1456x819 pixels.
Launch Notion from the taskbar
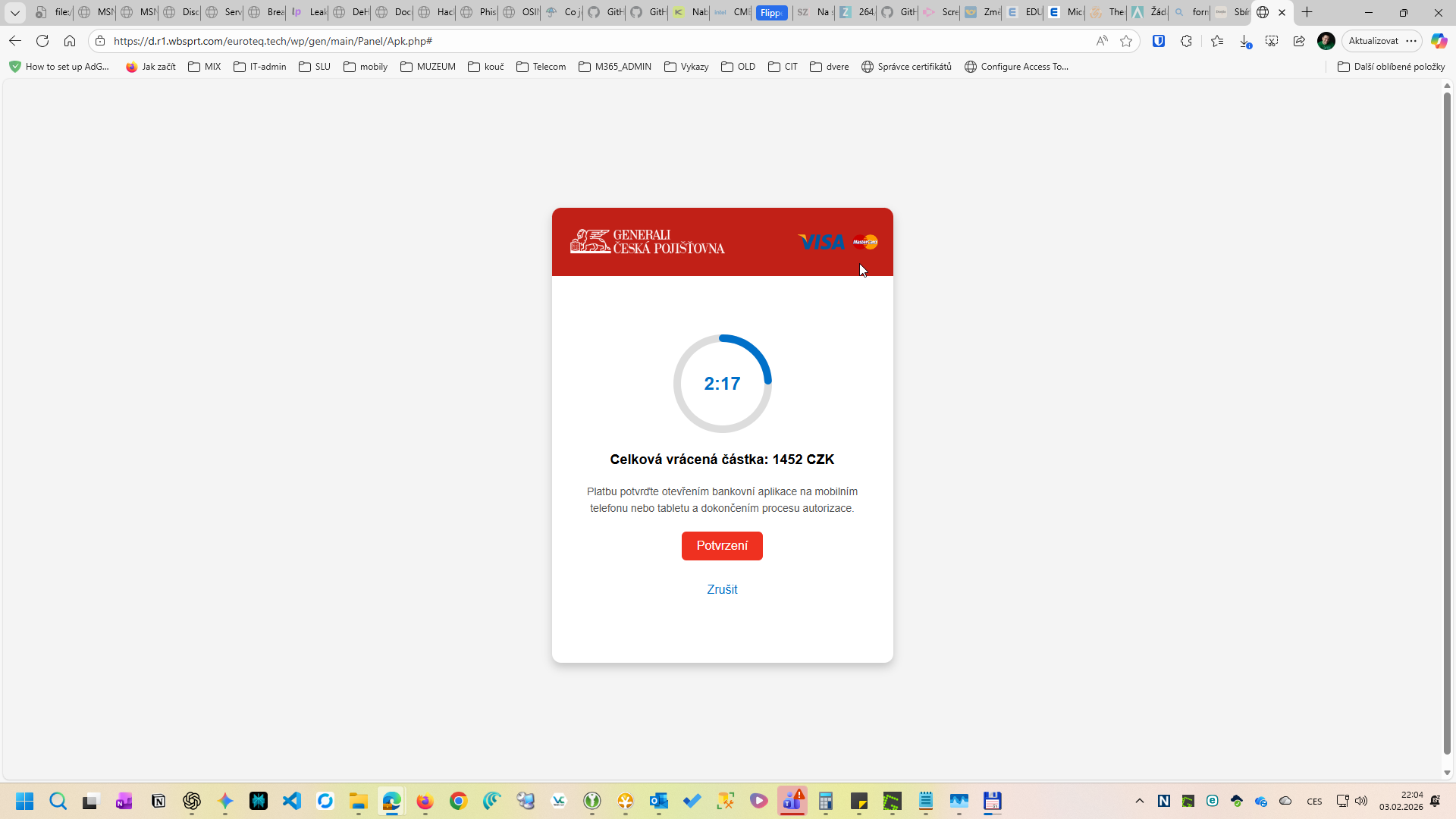[x=158, y=801]
